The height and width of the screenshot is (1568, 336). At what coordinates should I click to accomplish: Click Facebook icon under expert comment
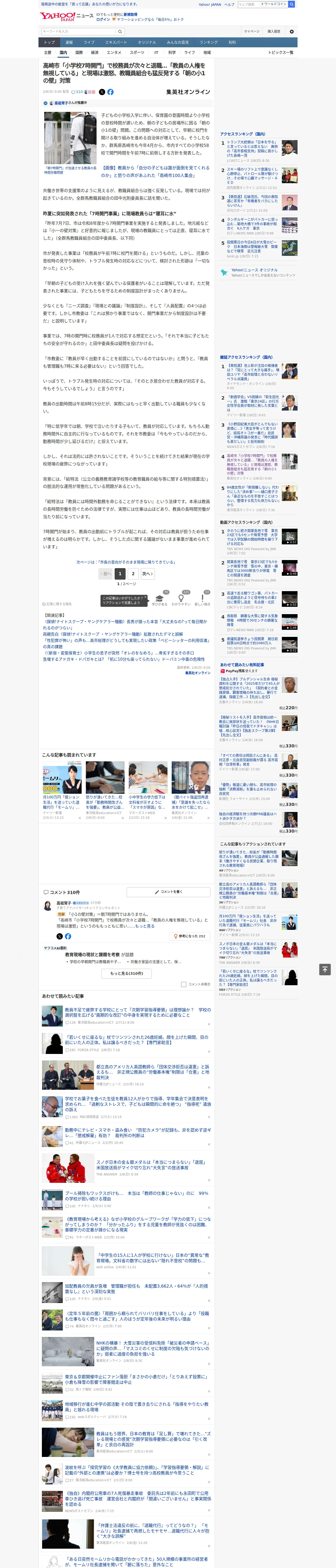68,936
